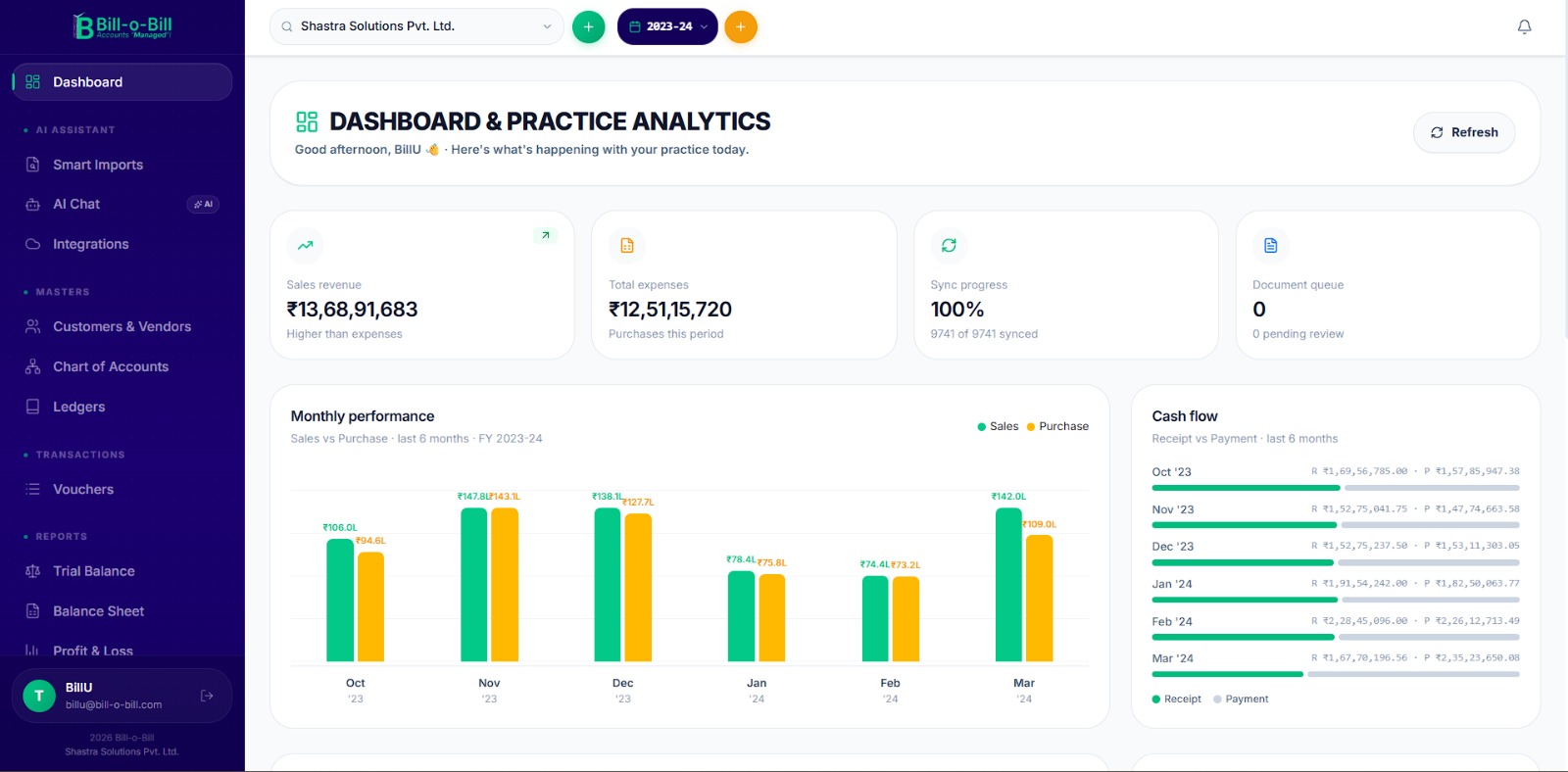Click the orange plus add year button
This screenshot has height=772, width=1568.
[x=741, y=26]
